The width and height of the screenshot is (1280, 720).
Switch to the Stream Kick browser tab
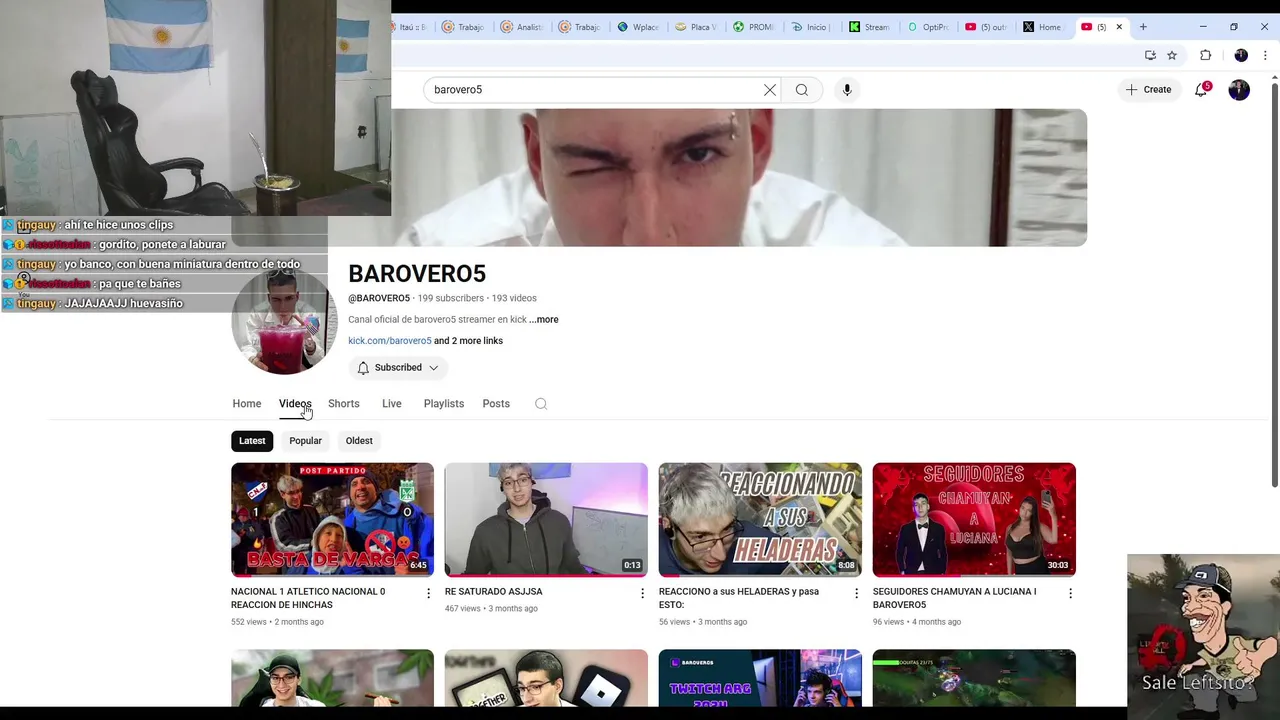pyautogui.click(x=870, y=27)
